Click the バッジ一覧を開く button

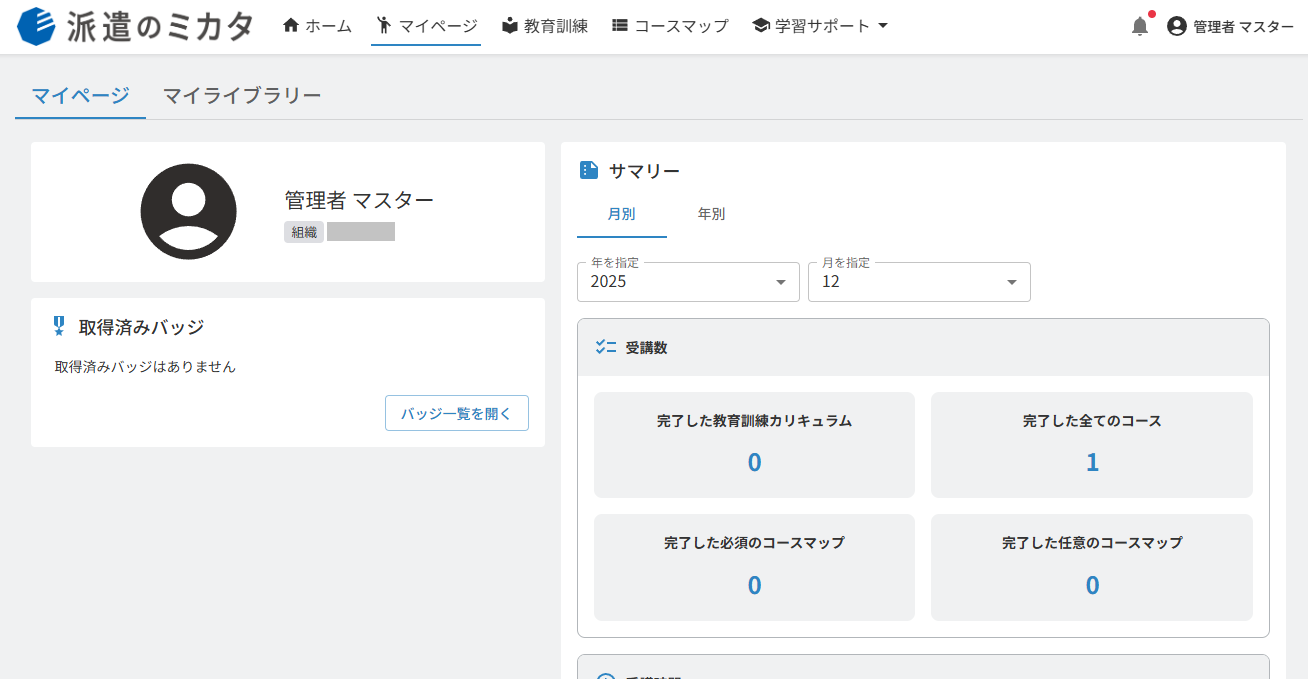[x=457, y=413]
